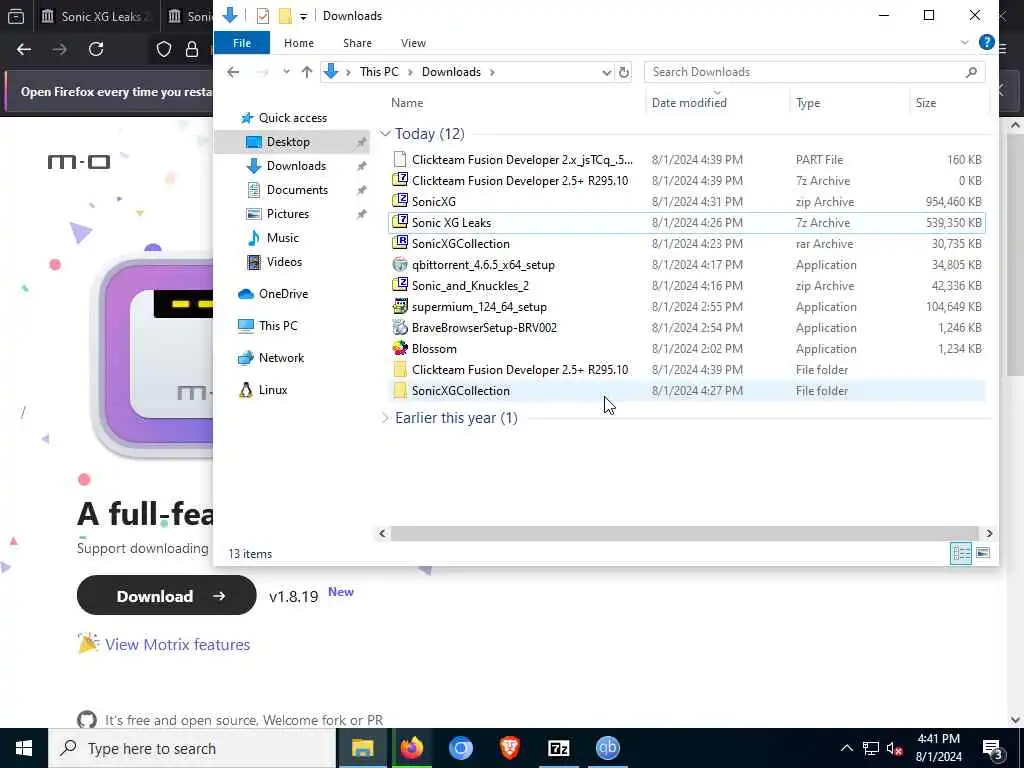
Task: Select the SonicXGCollection rar archive icon
Action: 400,243
